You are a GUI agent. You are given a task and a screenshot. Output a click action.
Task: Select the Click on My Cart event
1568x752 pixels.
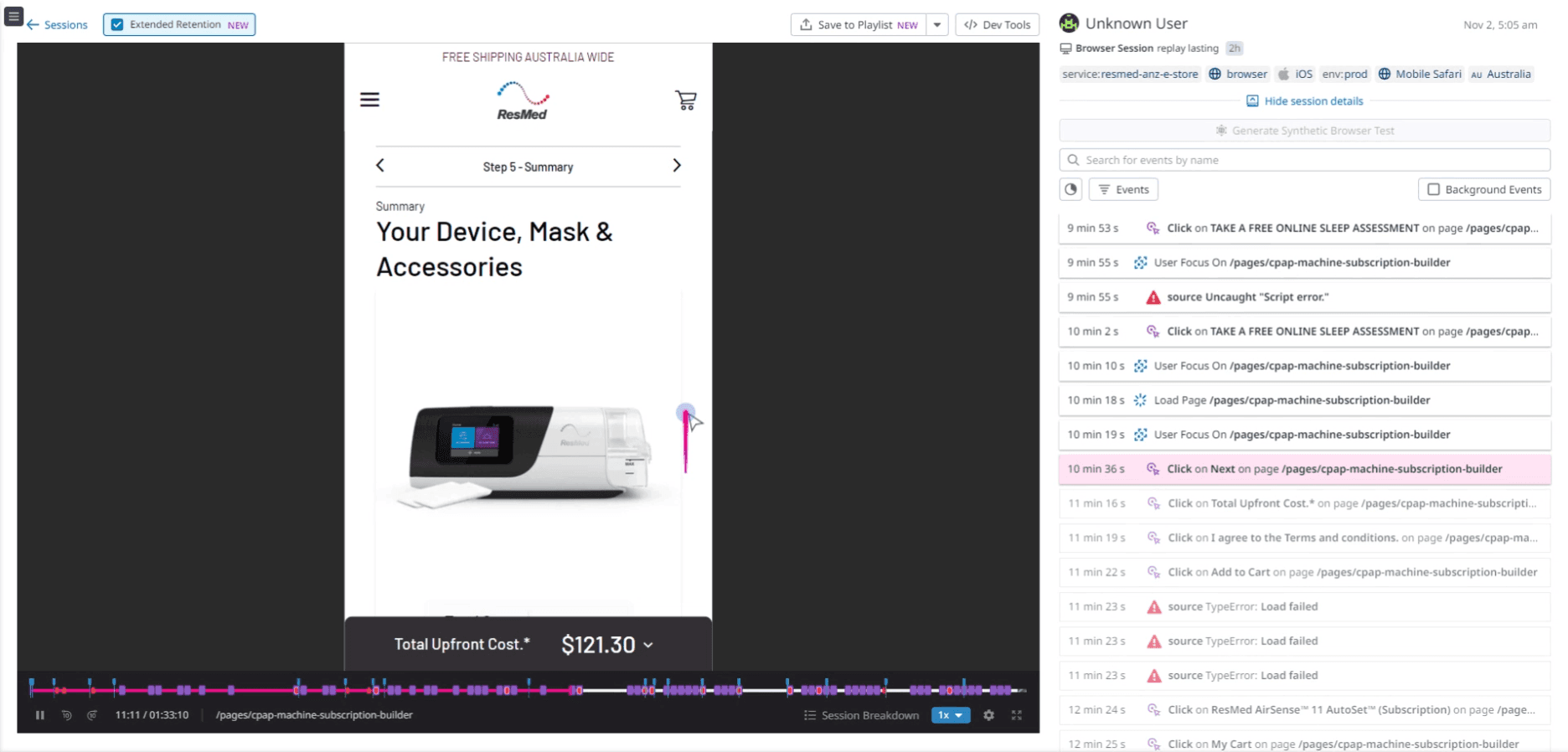1304,743
